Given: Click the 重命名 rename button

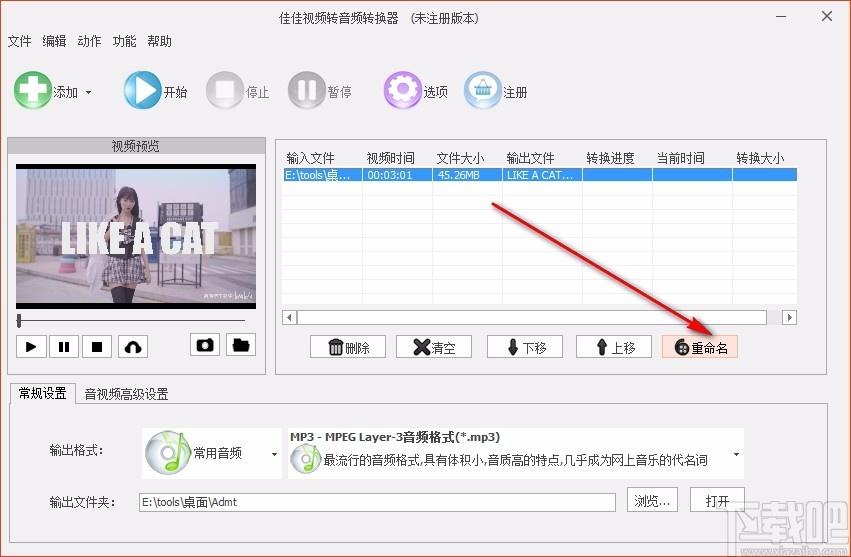Looking at the screenshot, I should tap(700, 347).
